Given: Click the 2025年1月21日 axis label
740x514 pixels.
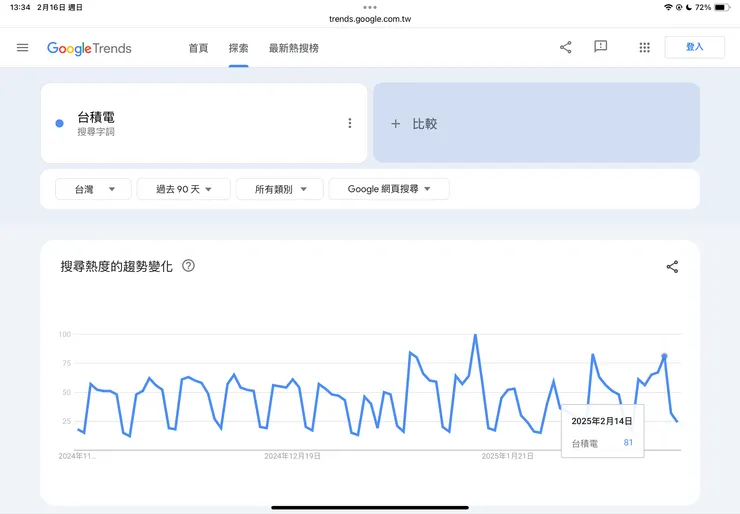Looking at the screenshot, I should coord(507,456).
